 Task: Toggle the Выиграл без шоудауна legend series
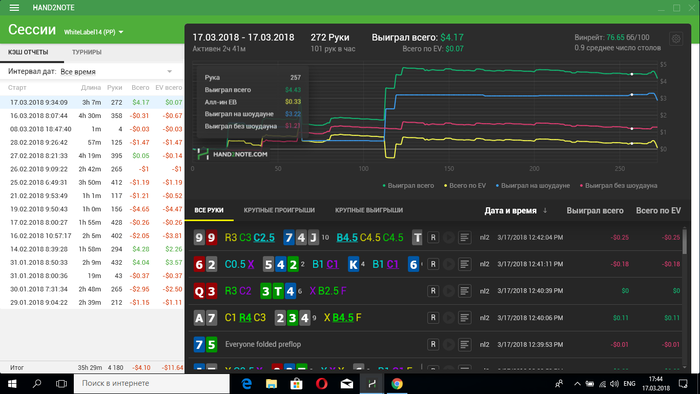[x=618, y=186]
